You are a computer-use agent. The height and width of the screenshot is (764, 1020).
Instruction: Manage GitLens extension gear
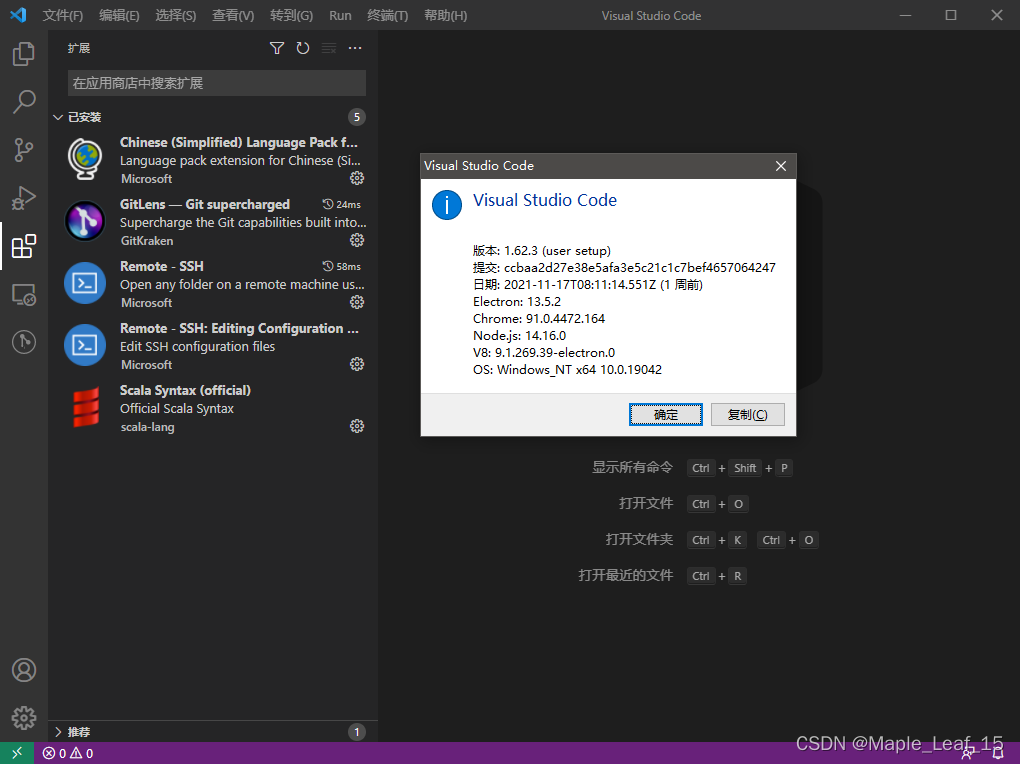[357, 240]
